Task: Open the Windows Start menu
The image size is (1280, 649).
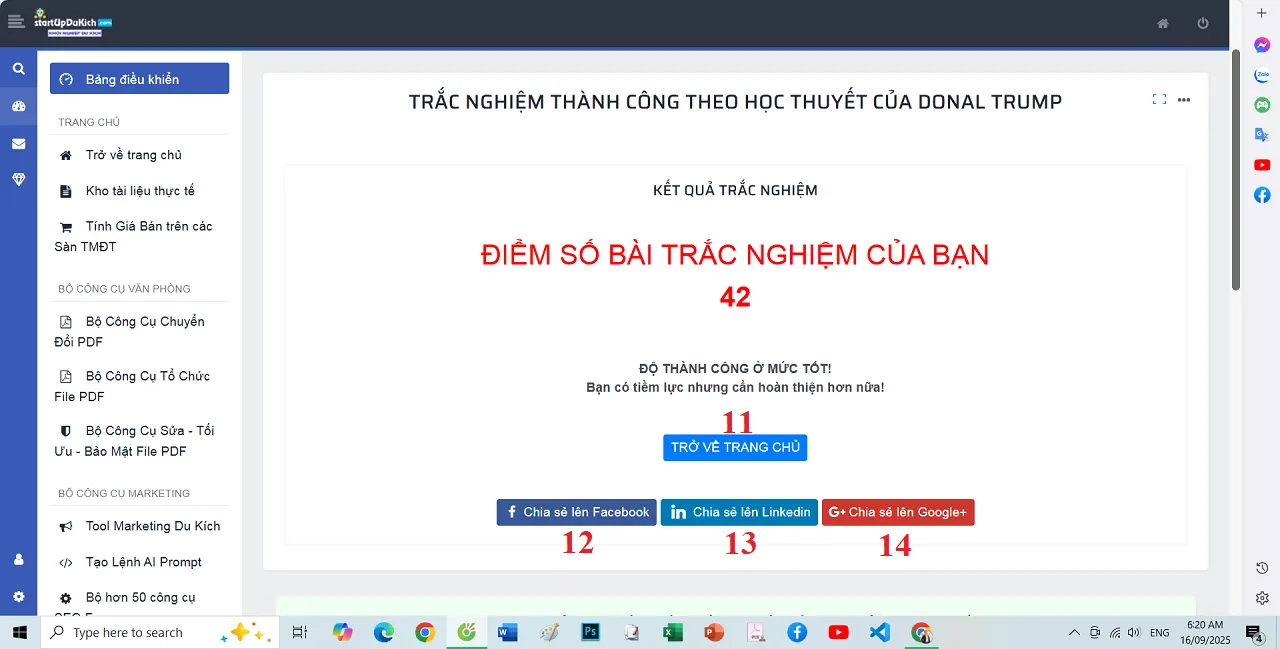Action: pyautogui.click(x=20, y=632)
